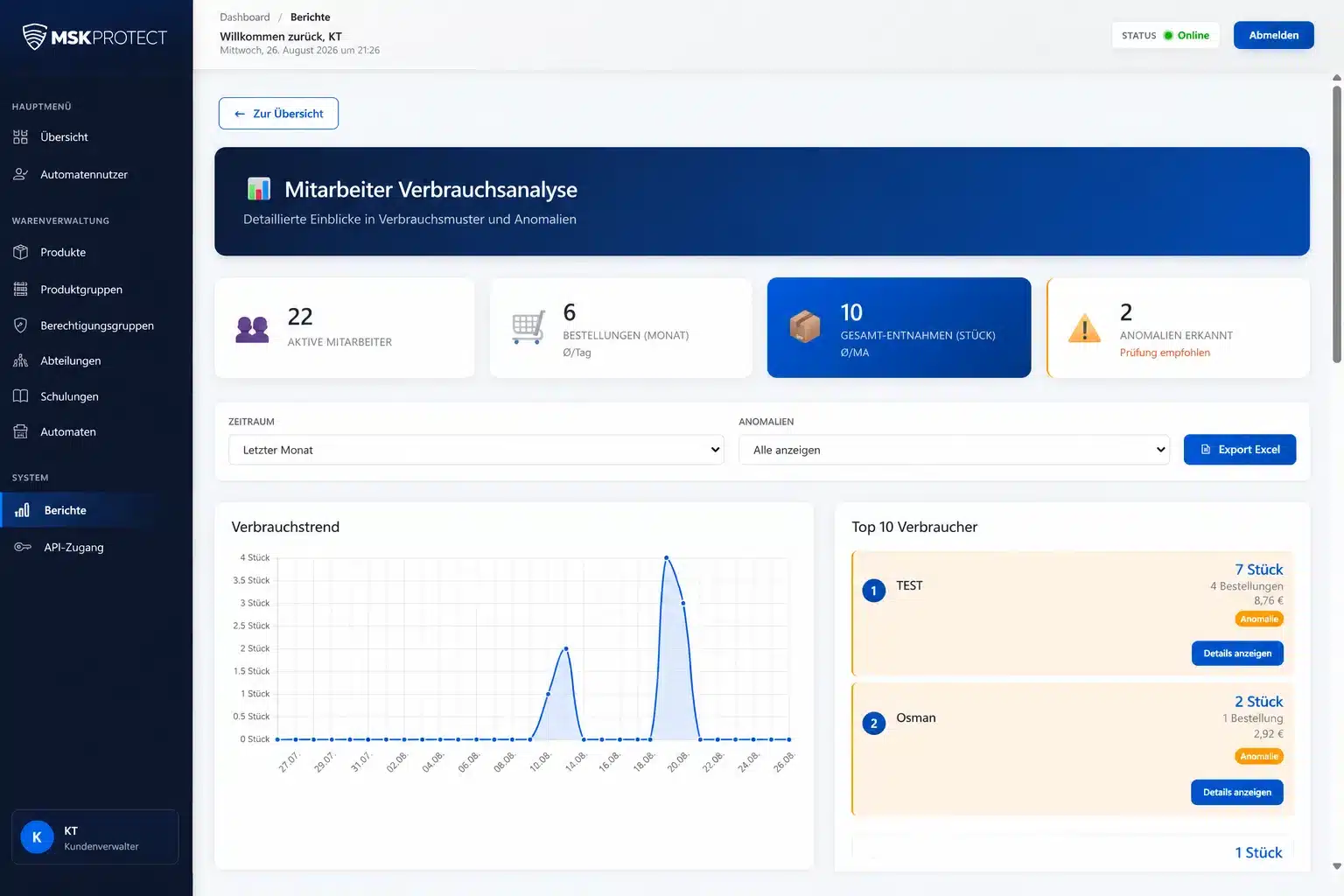Click '2 Stück' value on Osman card
Image resolution: width=1344 pixels, height=896 pixels.
[1258, 702]
